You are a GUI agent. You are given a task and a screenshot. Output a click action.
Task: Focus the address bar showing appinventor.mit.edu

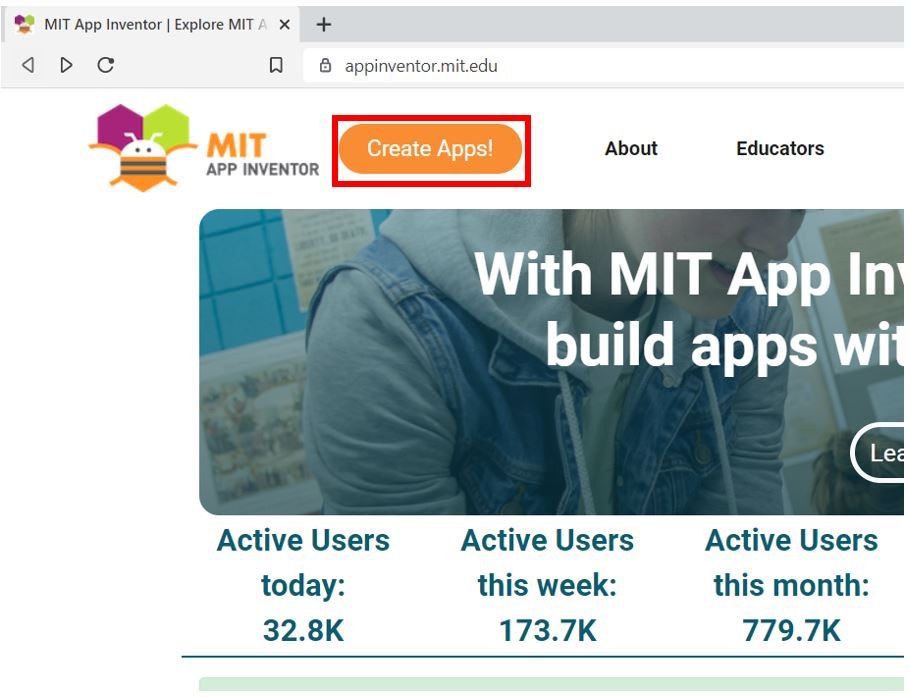(604, 66)
